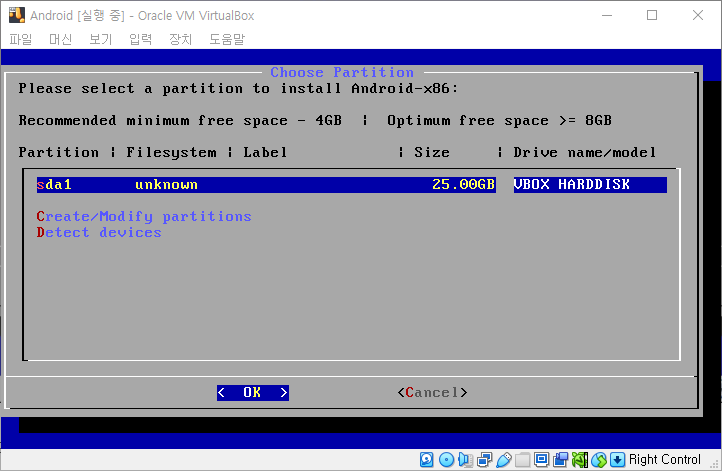This screenshot has height=471, width=722.
Task: Open the 장치 menu
Action: pyautogui.click(x=180, y=39)
